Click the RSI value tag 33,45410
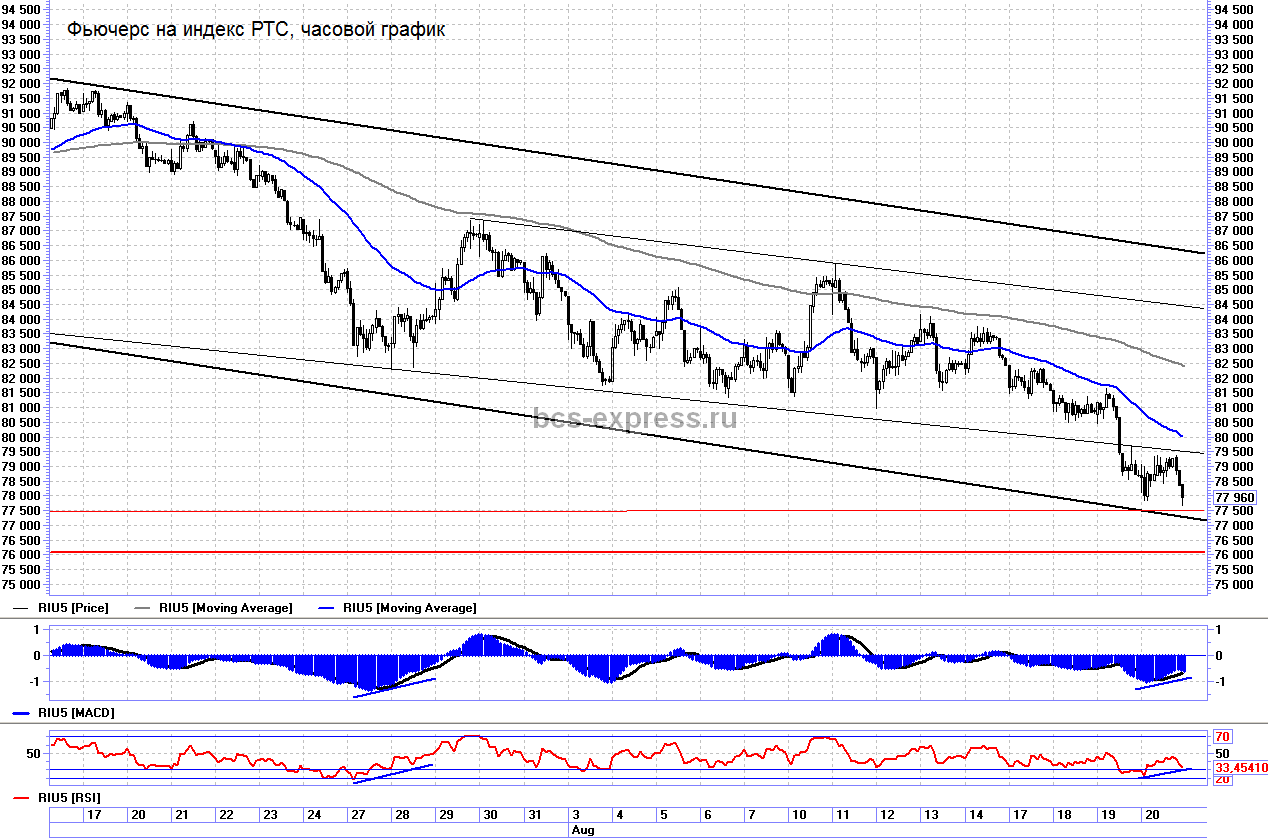This screenshot has width=1268, height=838. (x=1241, y=768)
